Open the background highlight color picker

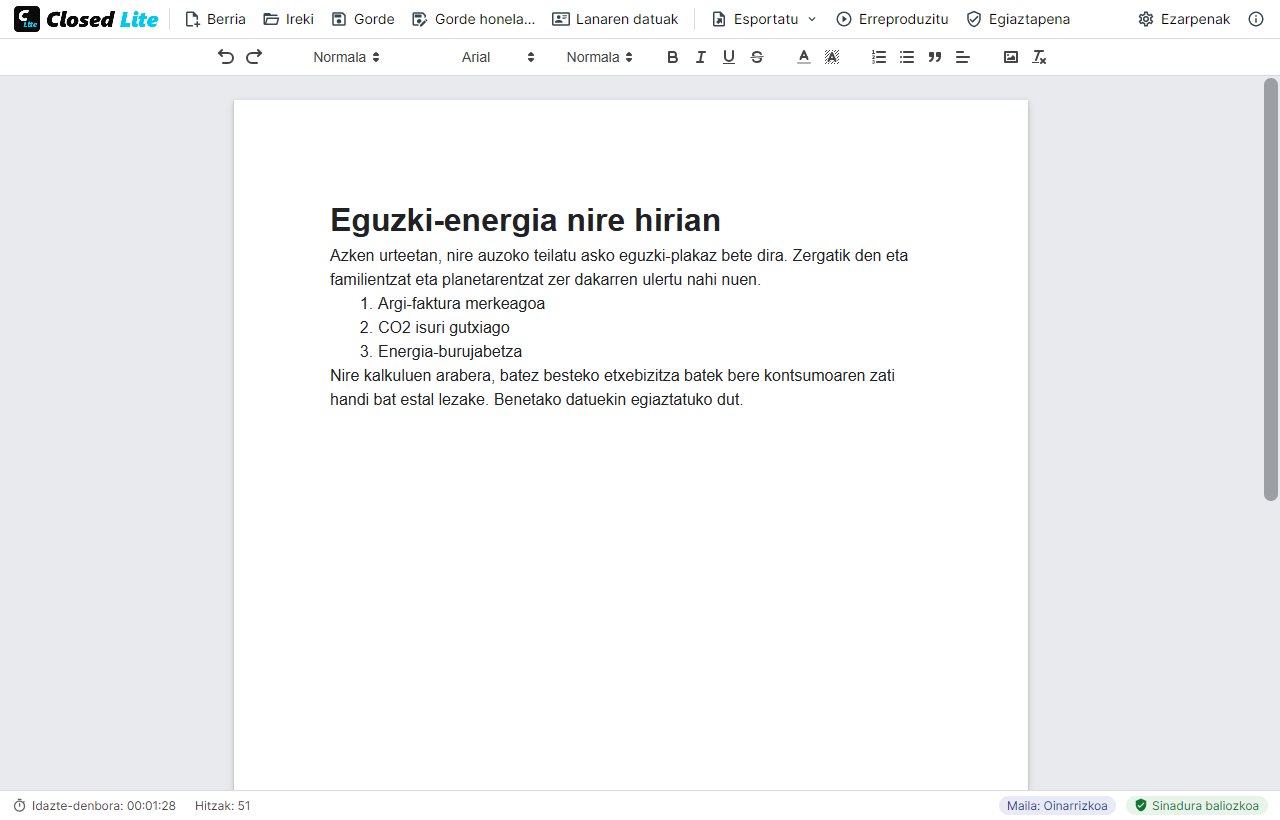tap(831, 57)
